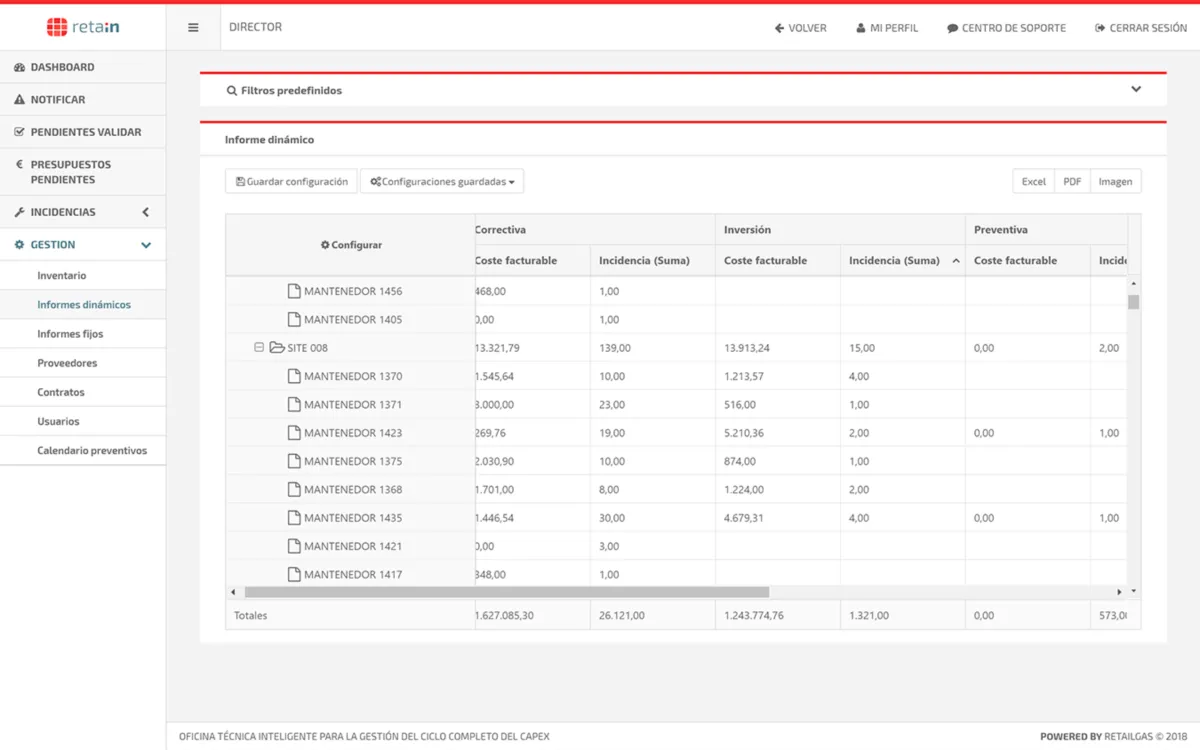Click file icon of MANTENEDOR 1417
This screenshot has height=750, width=1200.
[294, 574]
